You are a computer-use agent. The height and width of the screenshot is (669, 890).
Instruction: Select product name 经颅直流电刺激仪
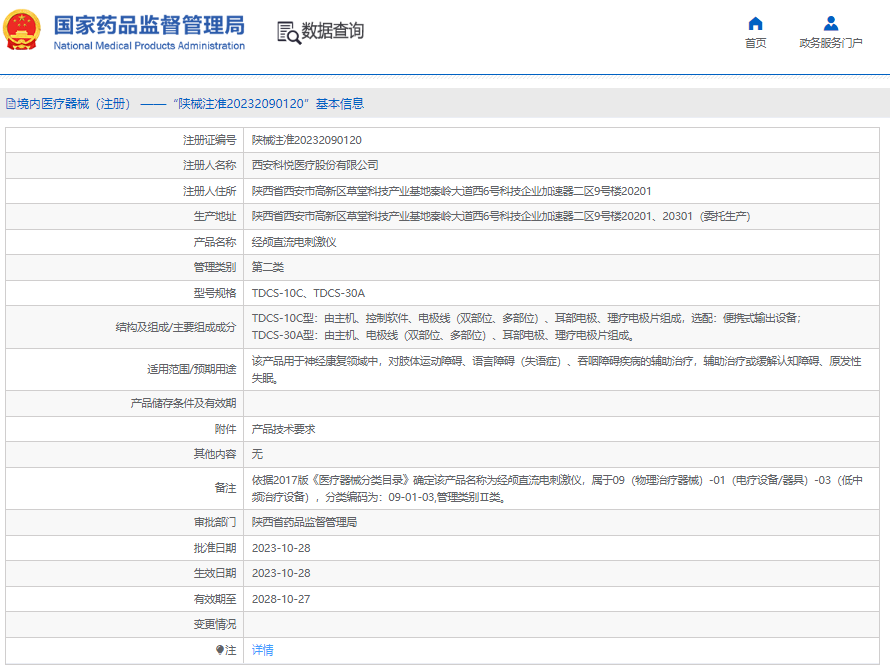click(x=294, y=242)
